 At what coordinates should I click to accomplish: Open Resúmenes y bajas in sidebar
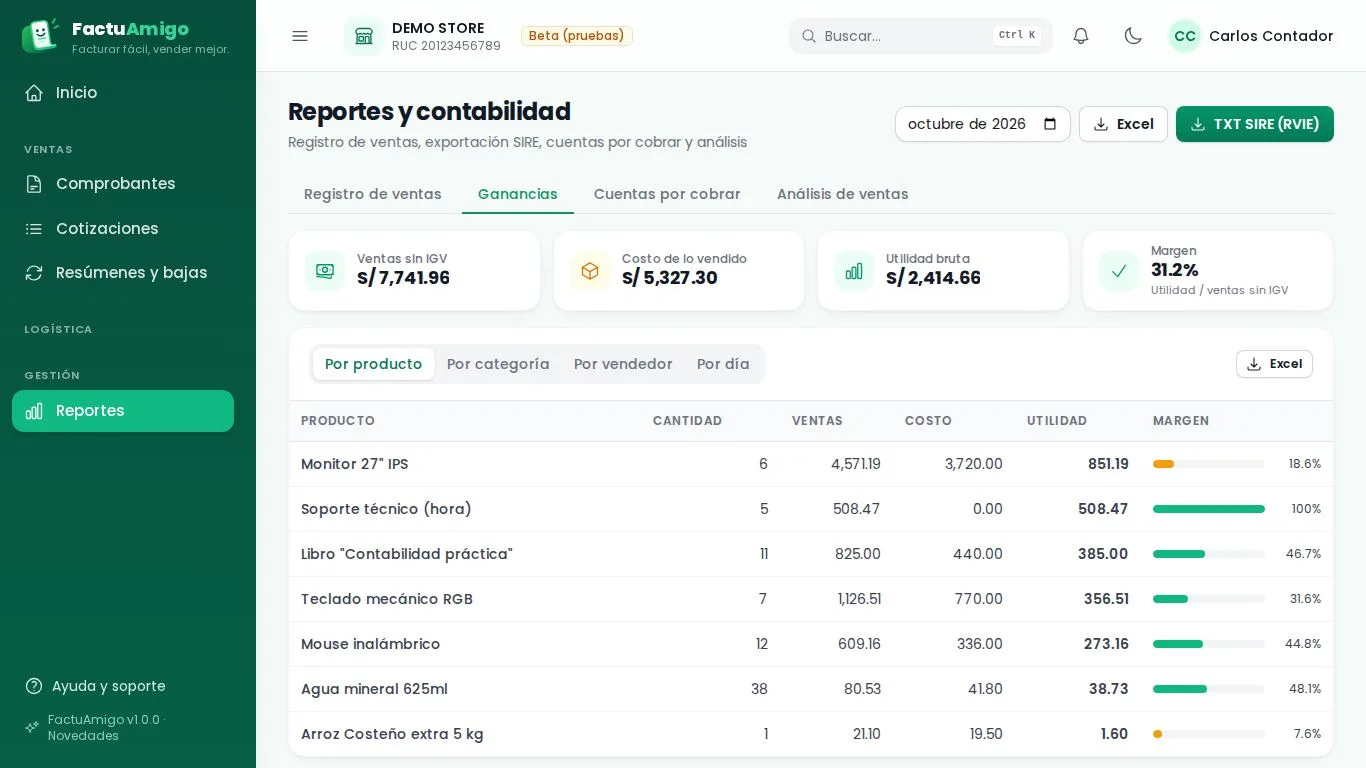(123, 273)
